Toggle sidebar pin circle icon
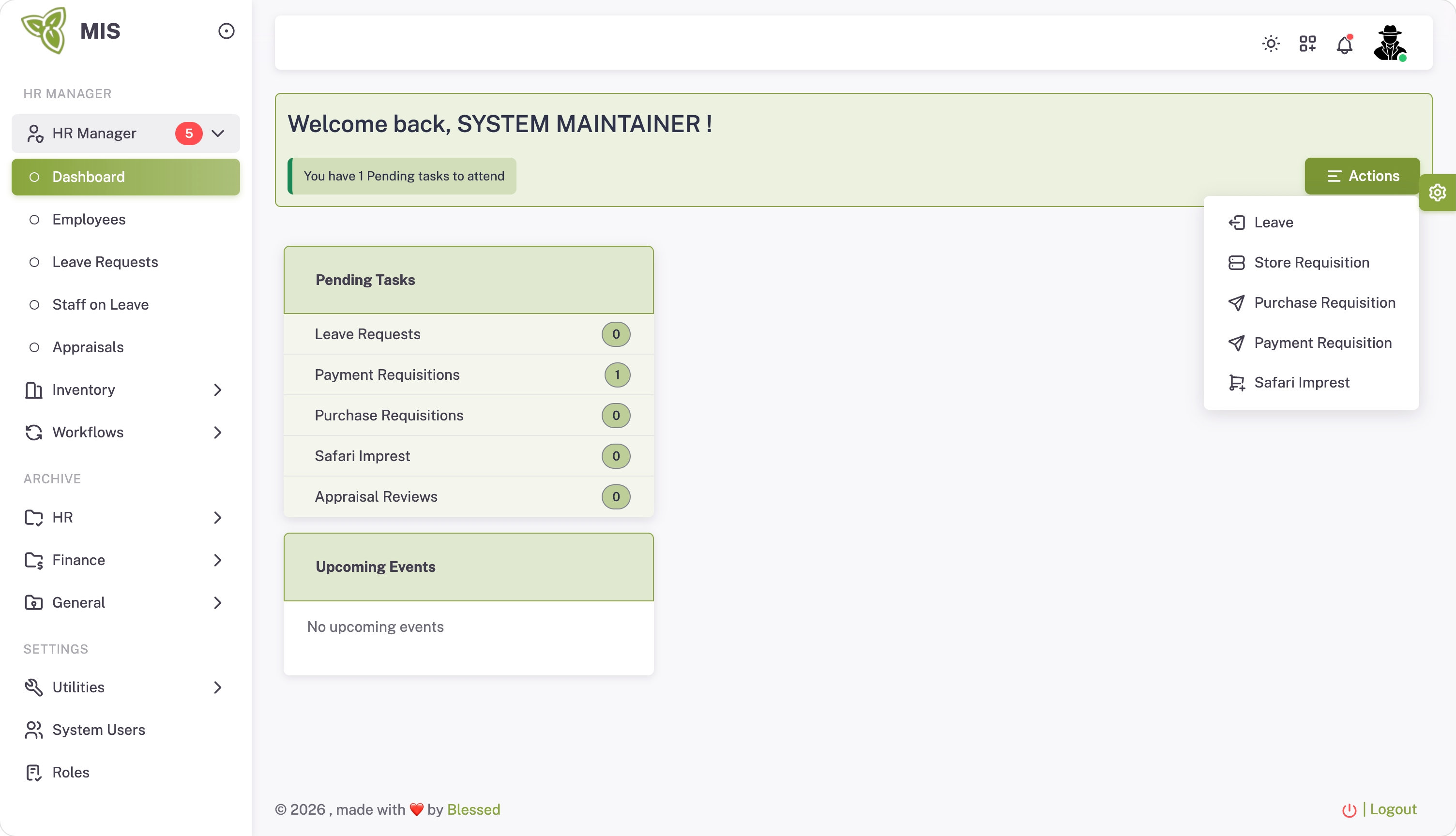1456x836 pixels. click(227, 31)
